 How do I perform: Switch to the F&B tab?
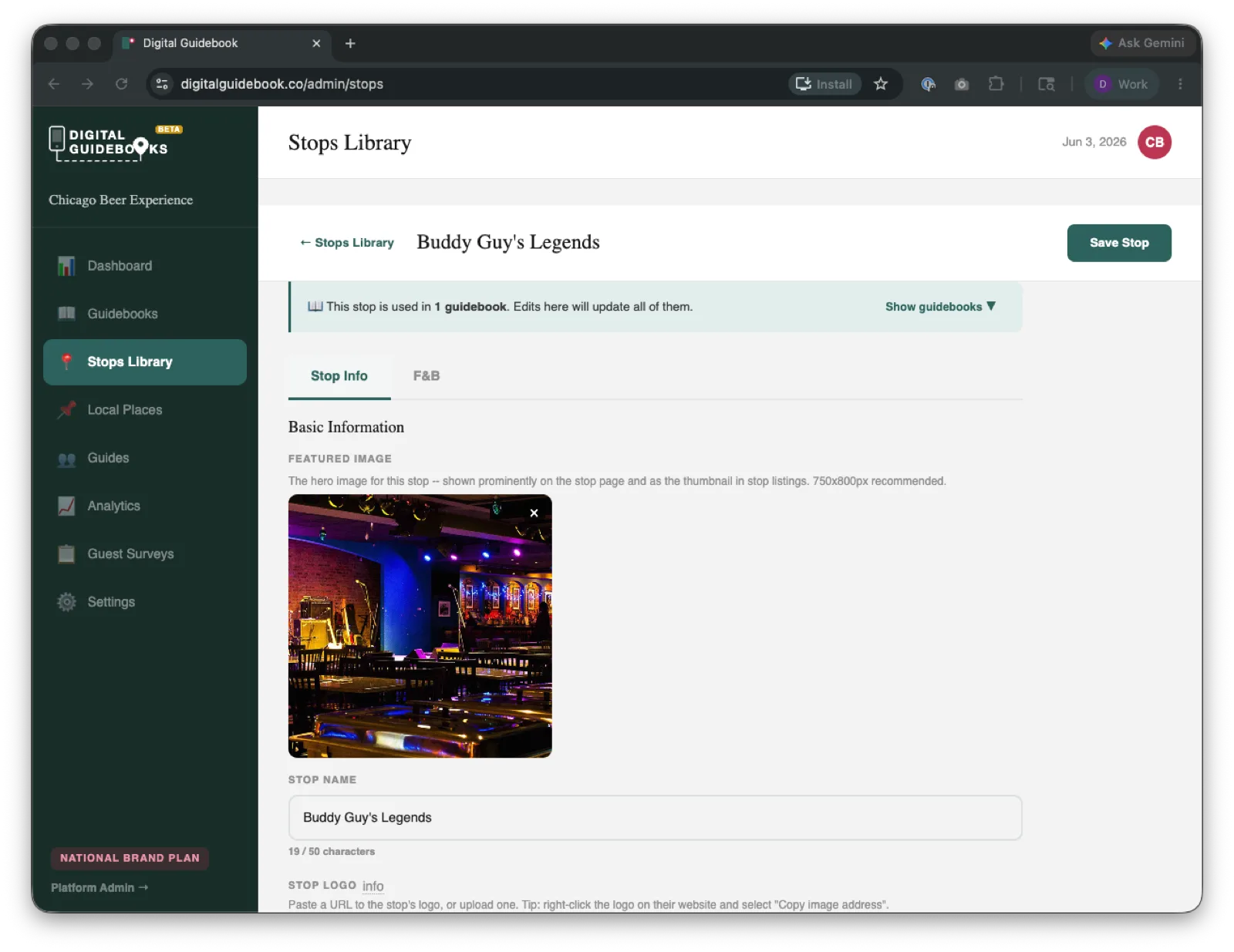(427, 376)
